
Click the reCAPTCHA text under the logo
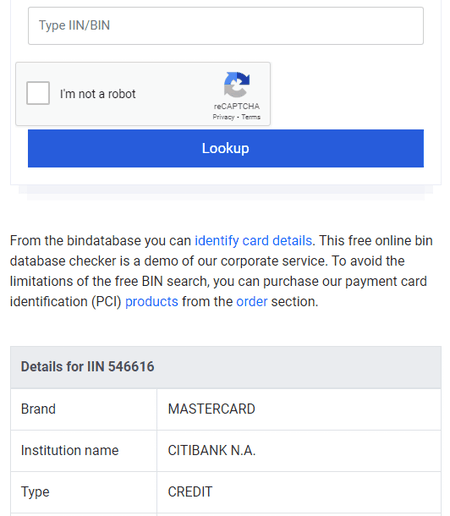tap(237, 106)
